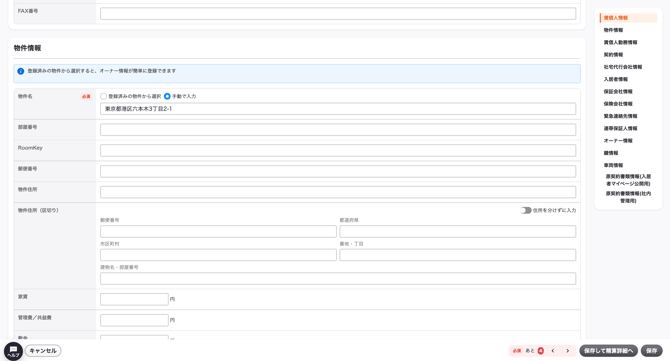Focus the 部屋番号 input field

tap(338, 130)
